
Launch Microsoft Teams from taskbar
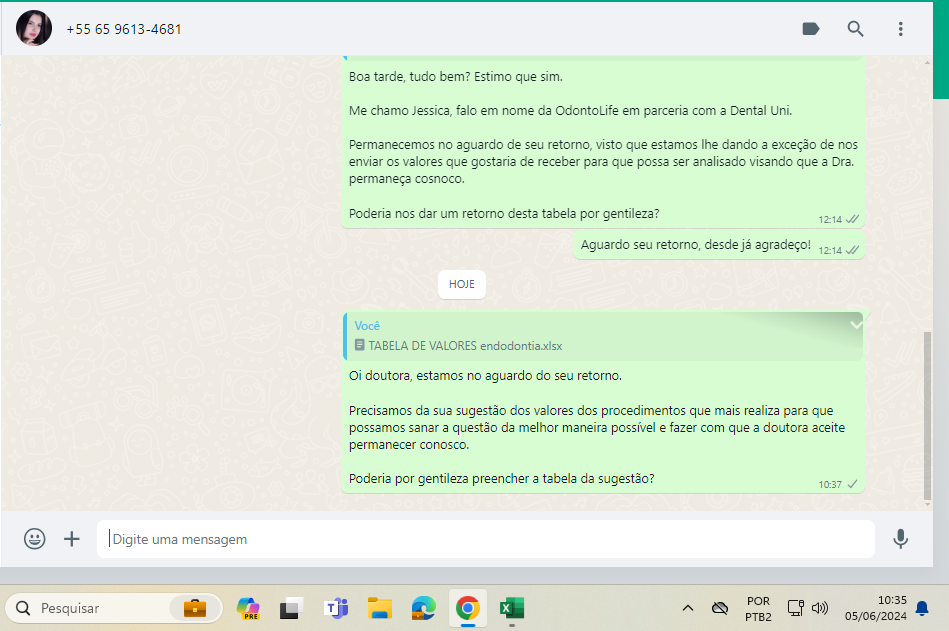pos(335,608)
